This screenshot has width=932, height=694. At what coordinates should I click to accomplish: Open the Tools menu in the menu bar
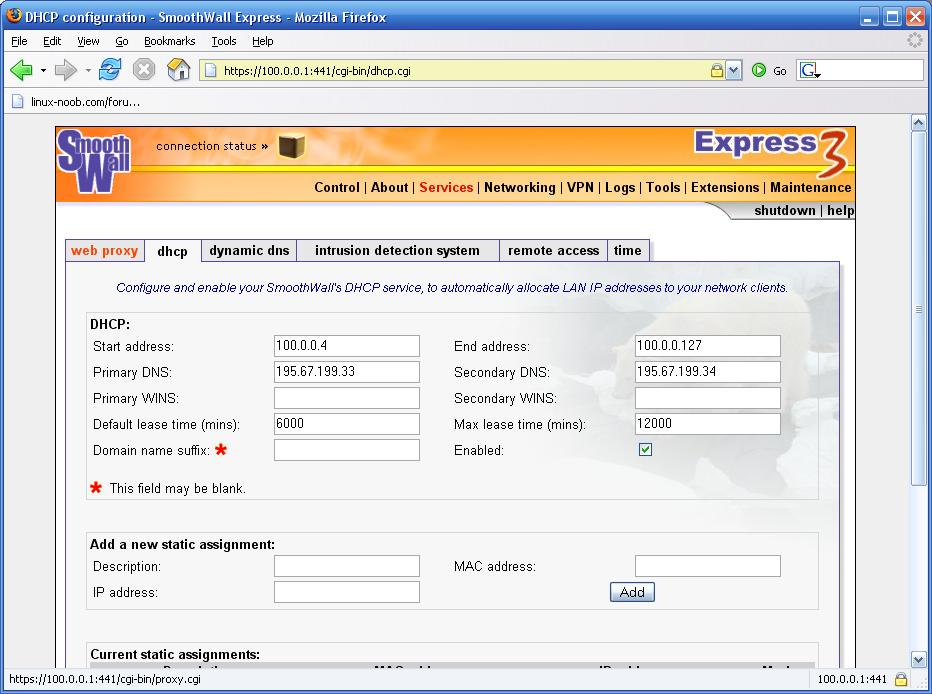[224, 41]
